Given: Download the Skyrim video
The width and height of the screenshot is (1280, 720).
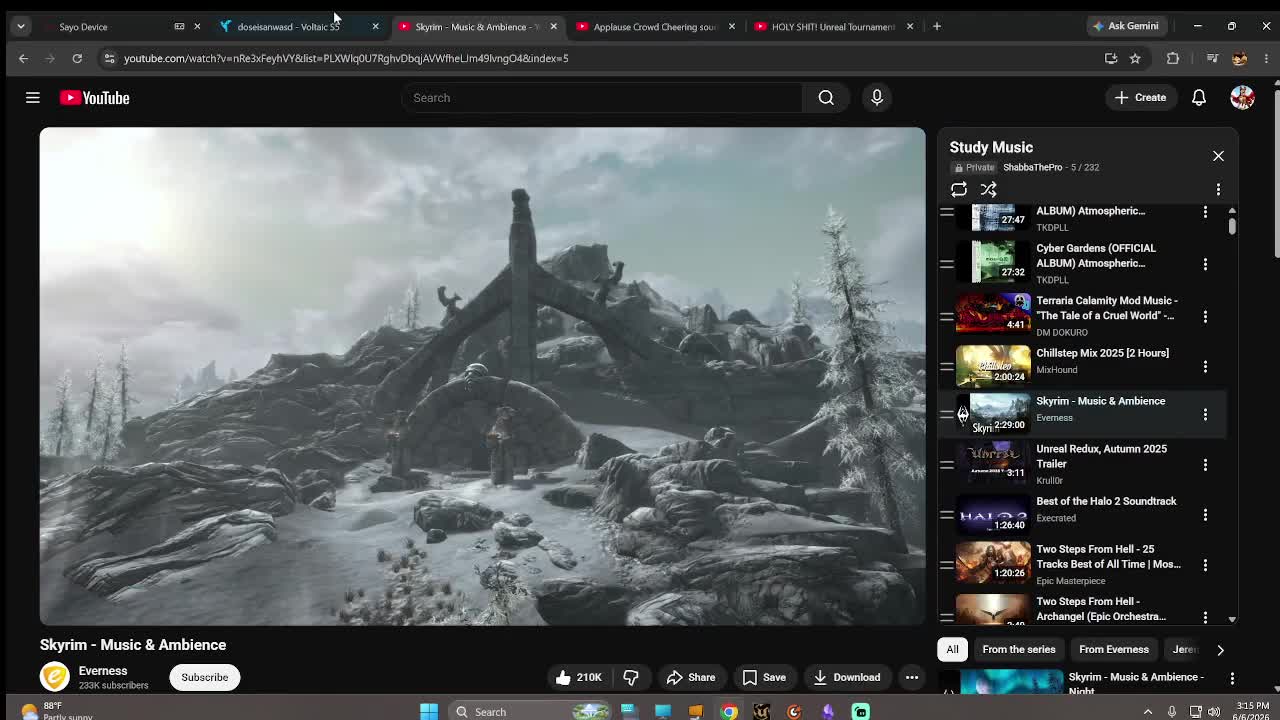Looking at the screenshot, I should click(847, 677).
